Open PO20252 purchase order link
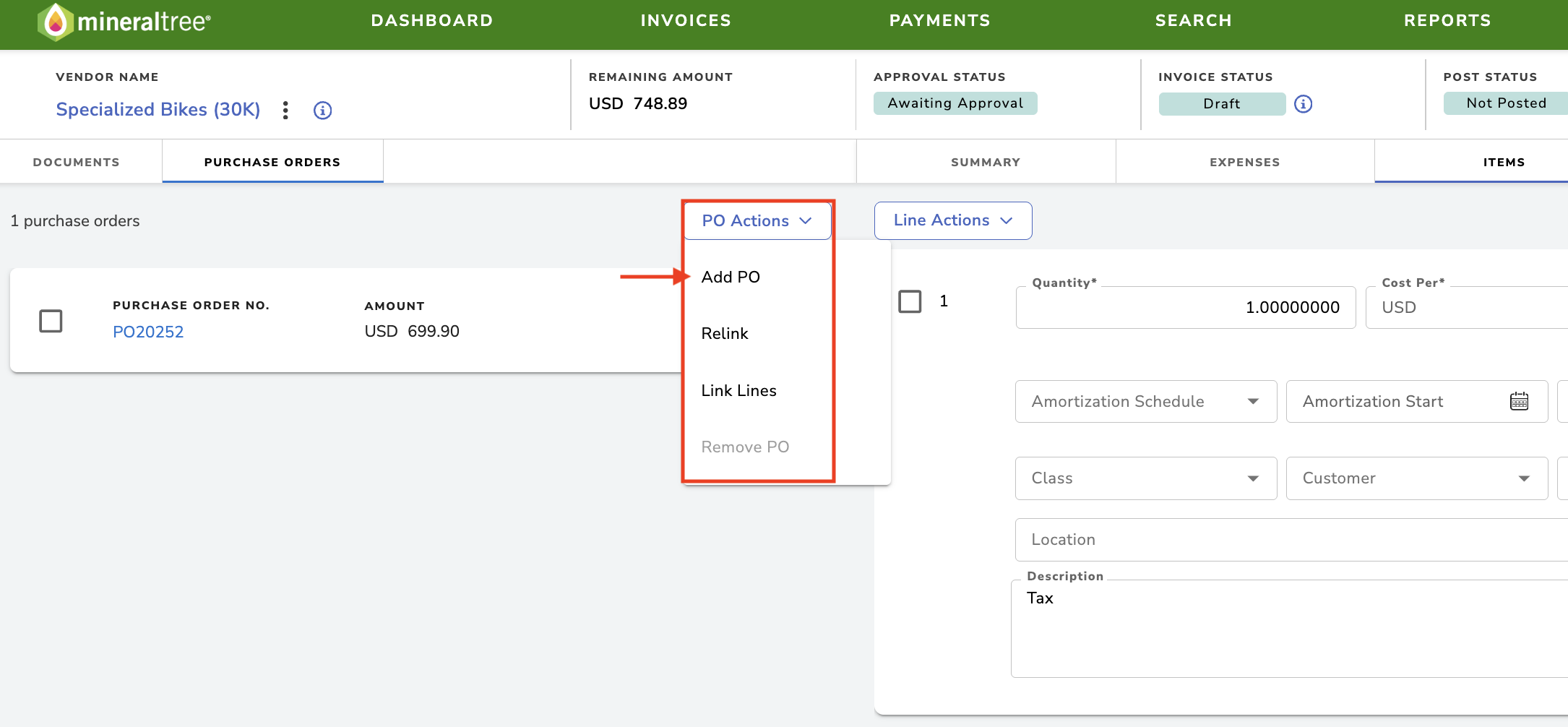Viewport: 1568px width, 727px height. coord(148,332)
